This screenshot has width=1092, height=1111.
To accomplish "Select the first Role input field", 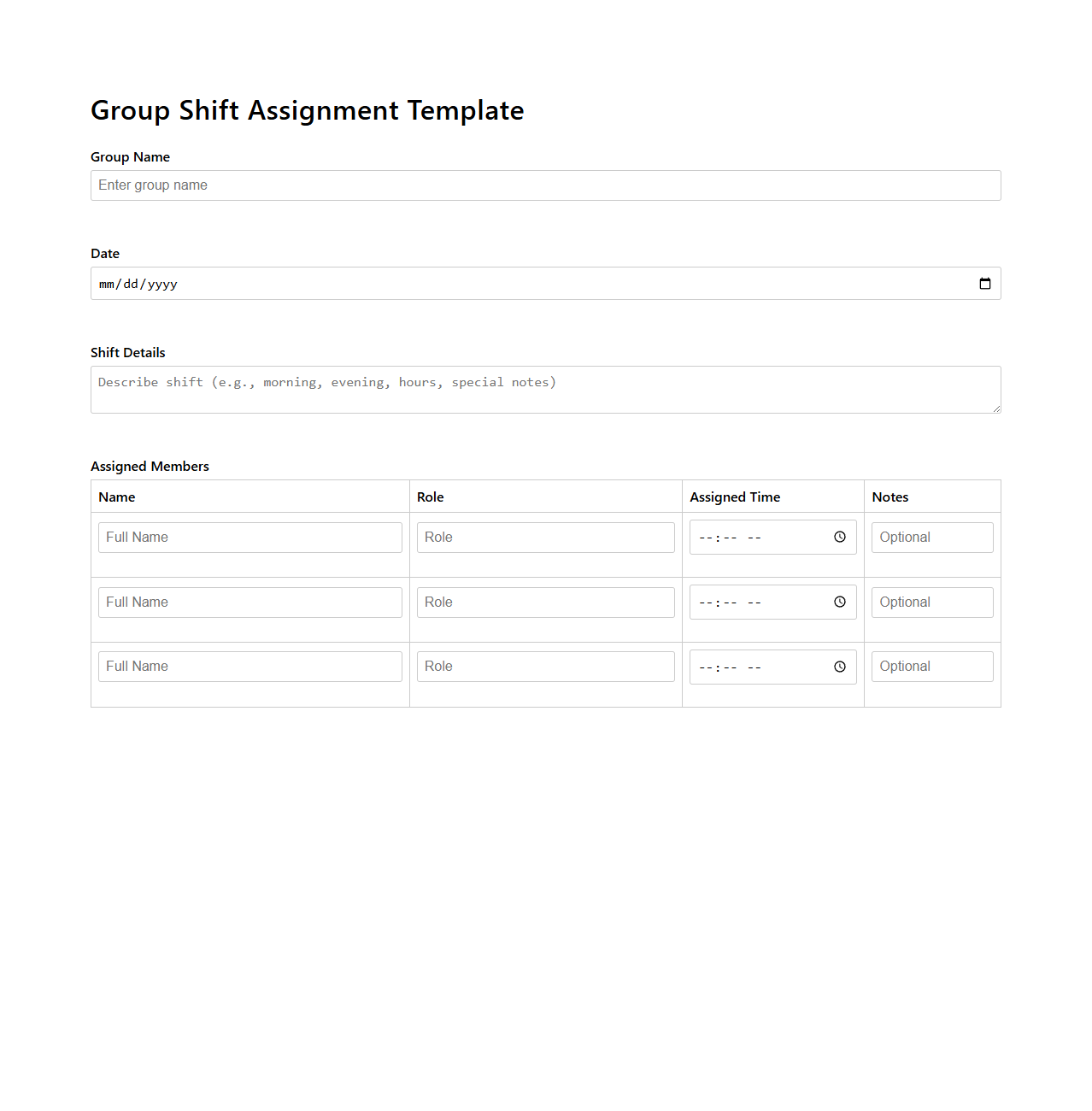I will [545, 537].
